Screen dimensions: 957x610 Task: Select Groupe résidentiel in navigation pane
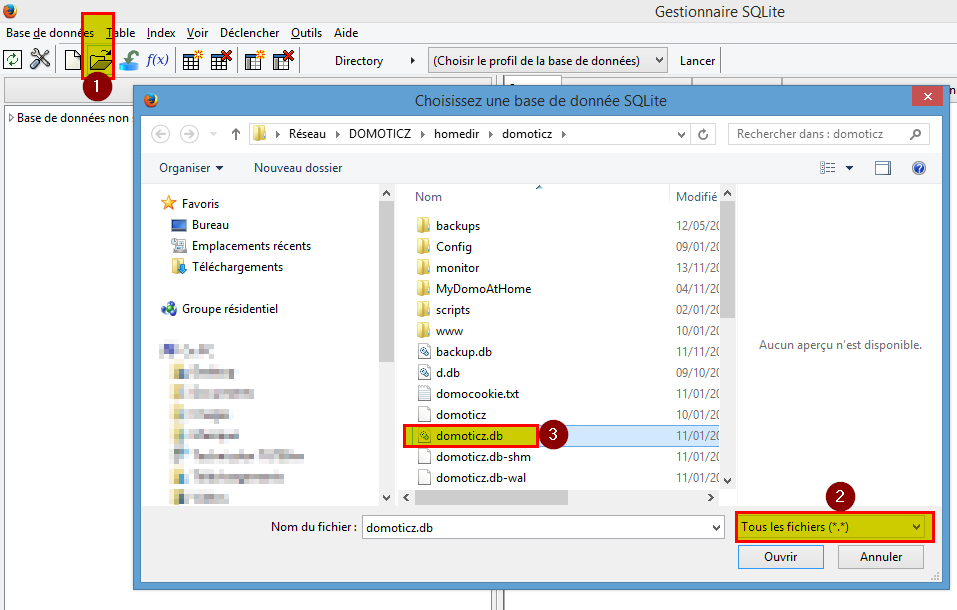(220, 309)
